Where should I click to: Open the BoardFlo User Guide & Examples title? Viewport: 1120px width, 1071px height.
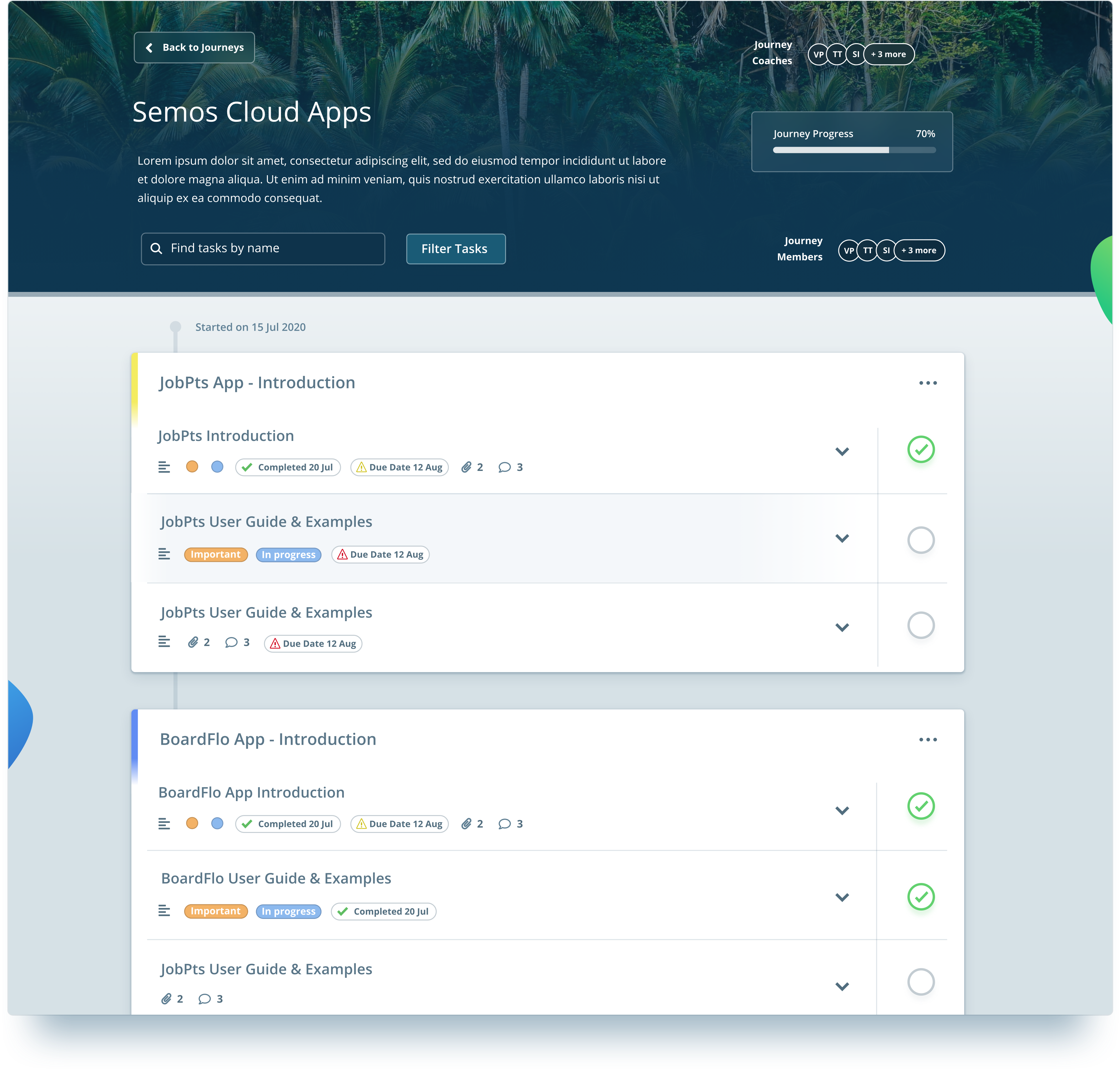(x=276, y=878)
